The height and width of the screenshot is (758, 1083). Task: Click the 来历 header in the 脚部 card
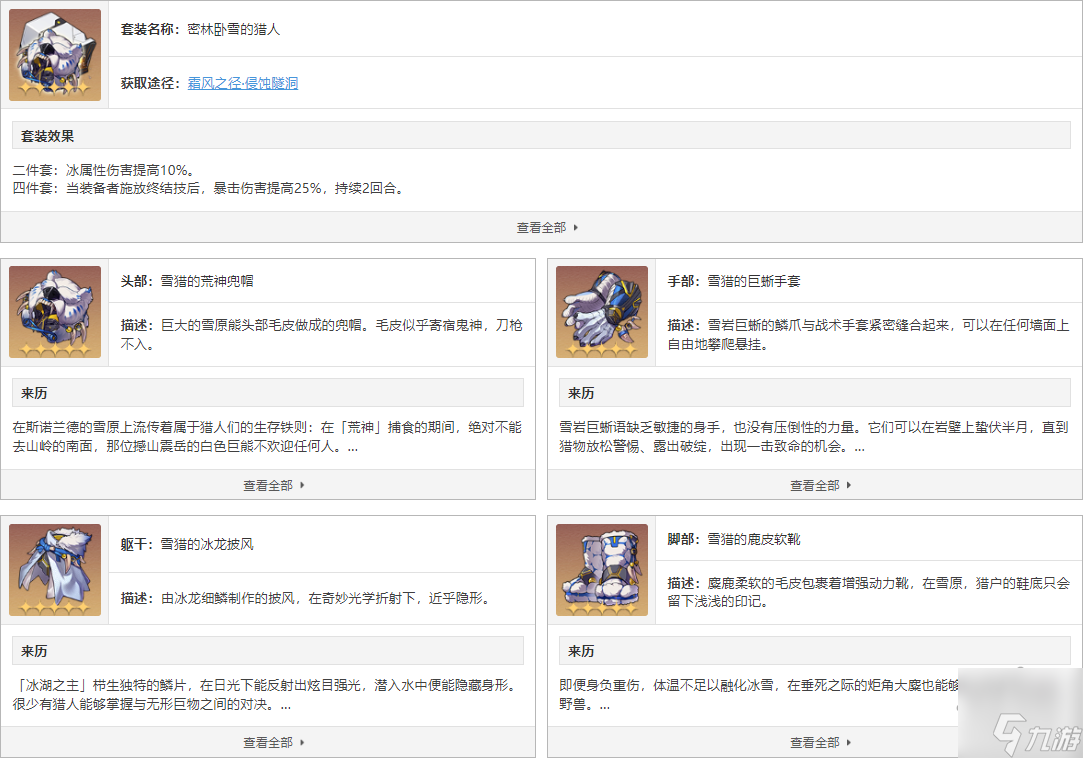click(814, 651)
